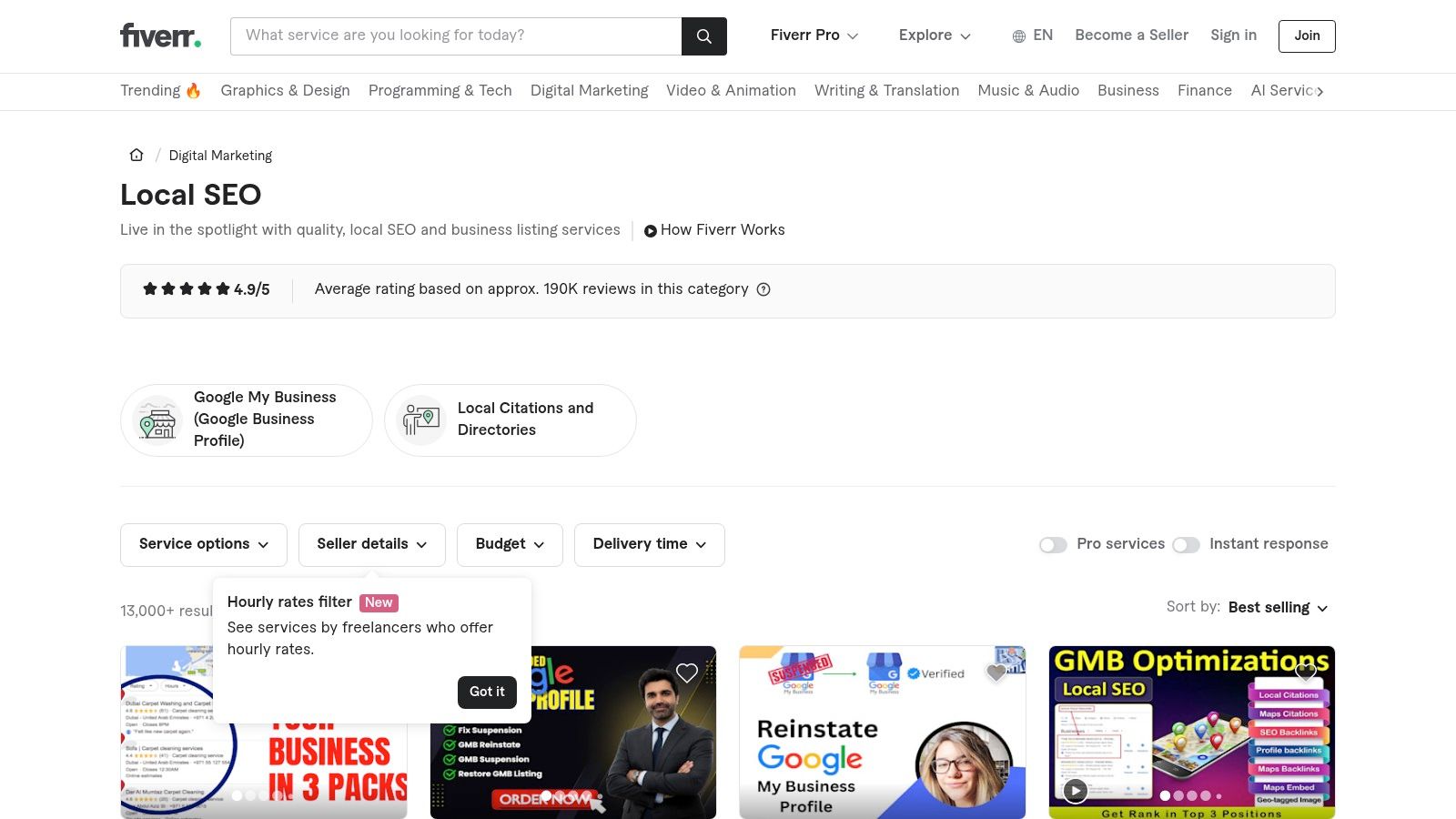This screenshot has height=819, width=1456.
Task: Click the globe EN language icon
Action: click(x=1017, y=35)
